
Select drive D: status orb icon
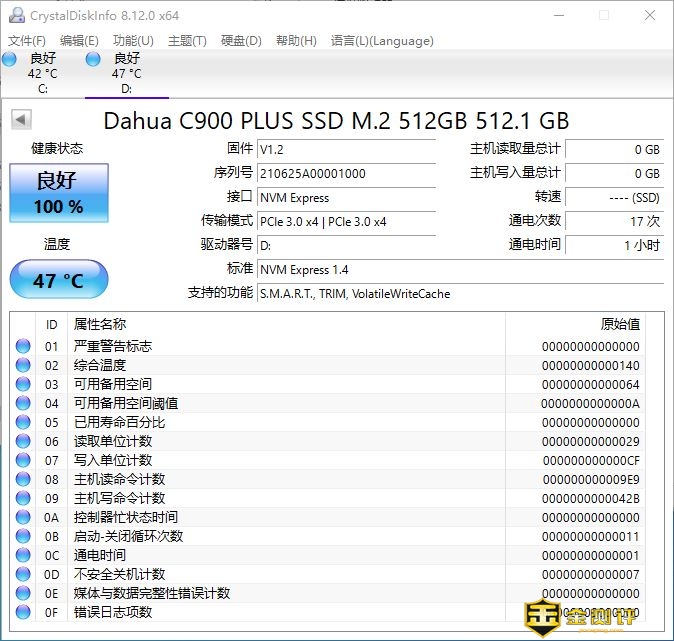click(93, 60)
